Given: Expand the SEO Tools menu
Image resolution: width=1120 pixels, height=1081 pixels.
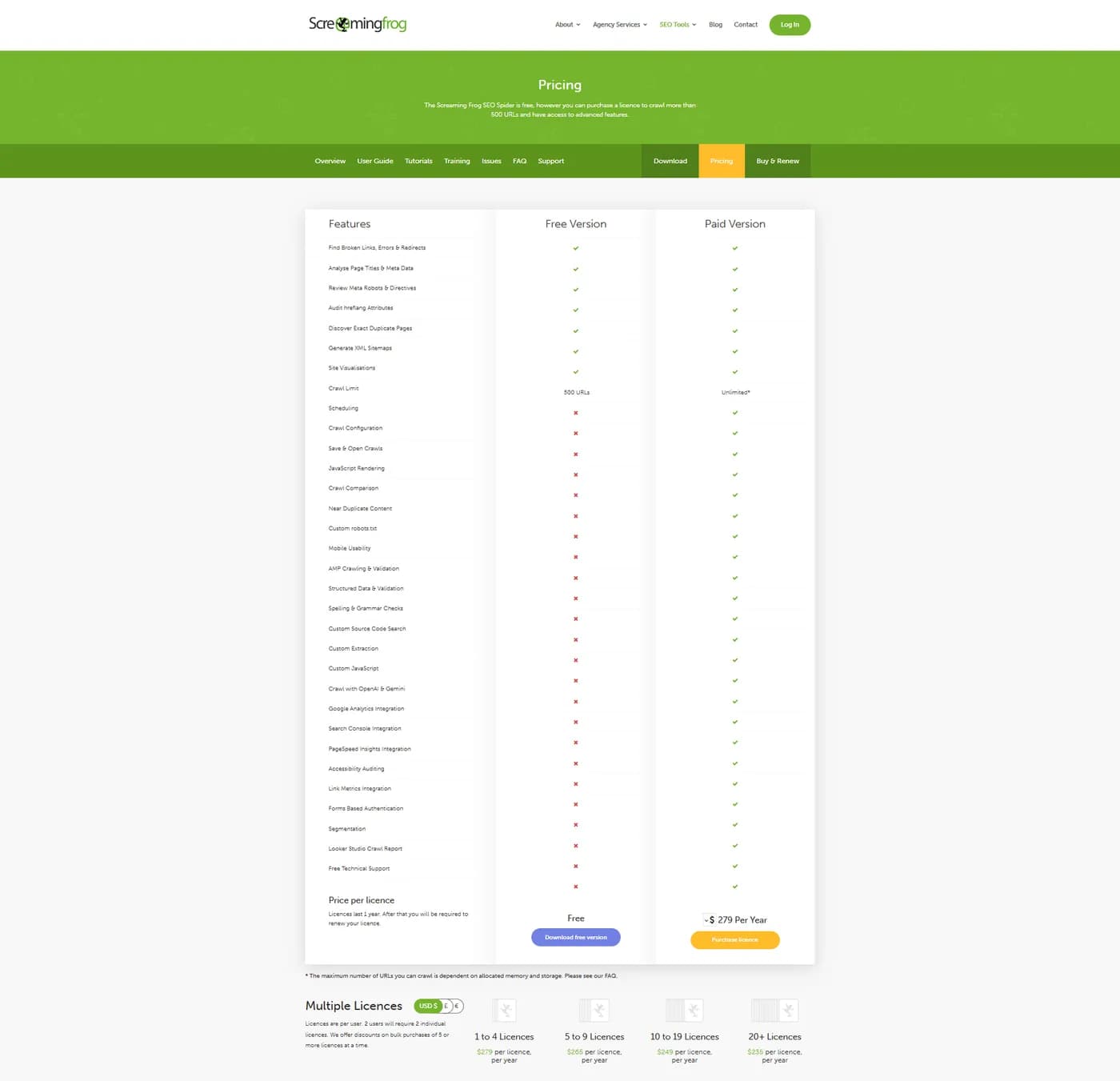Looking at the screenshot, I should coord(678,25).
